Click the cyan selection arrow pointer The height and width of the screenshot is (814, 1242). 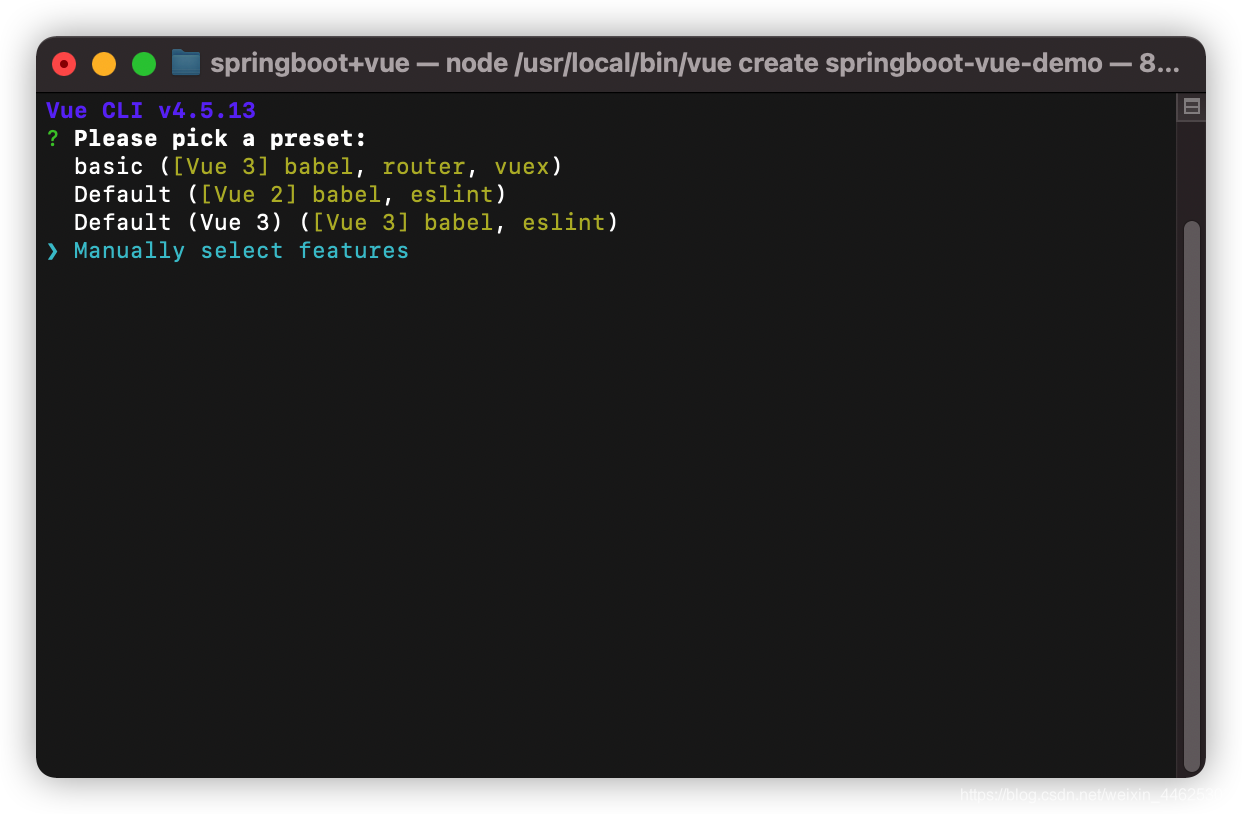pos(53,250)
